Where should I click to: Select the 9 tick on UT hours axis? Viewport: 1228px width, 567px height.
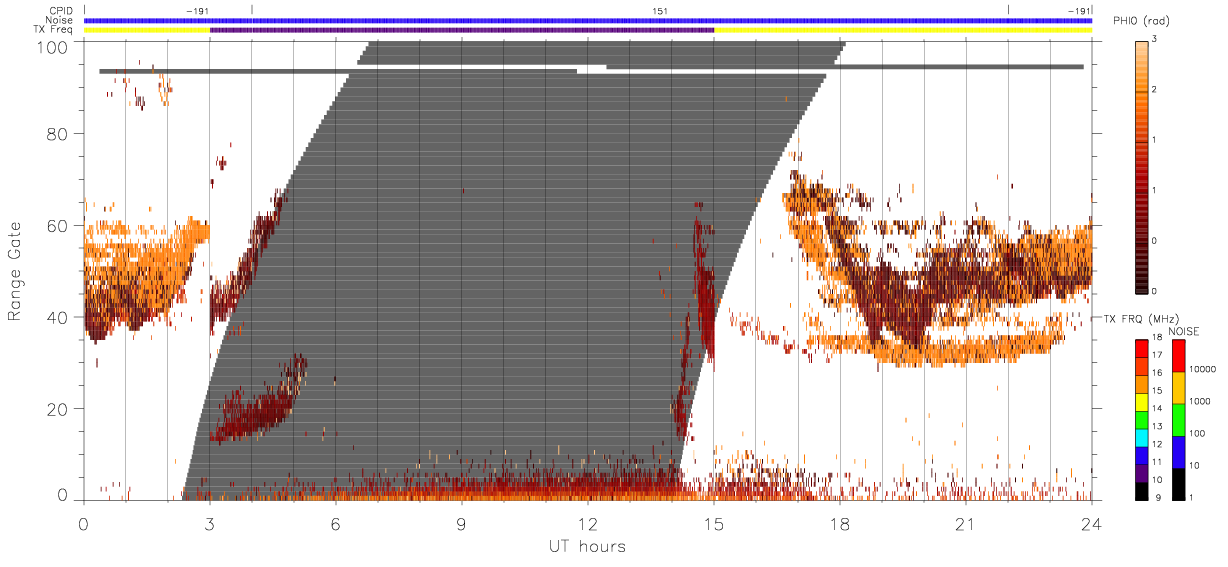click(462, 523)
